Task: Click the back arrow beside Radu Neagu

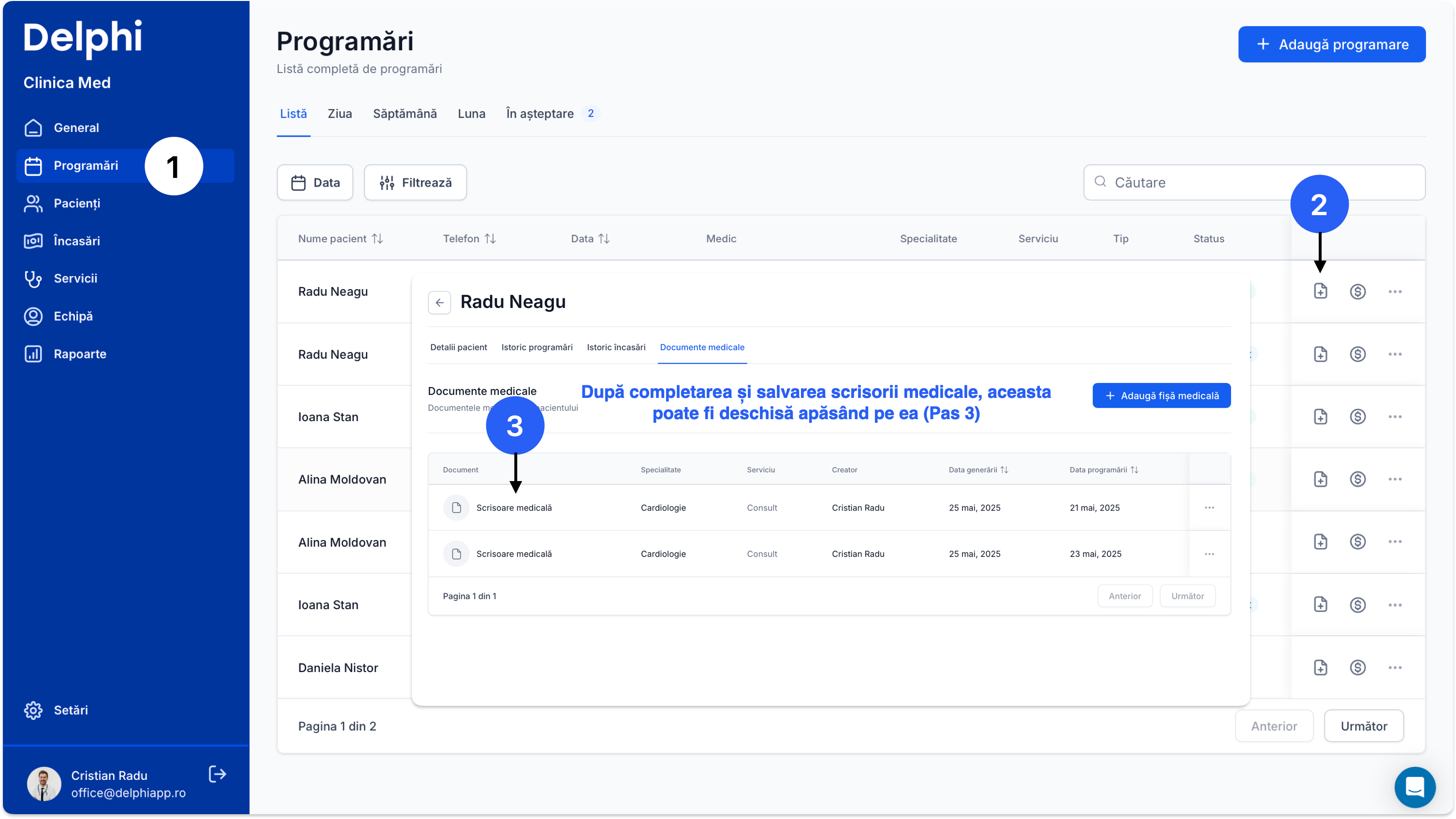Action: coord(439,302)
